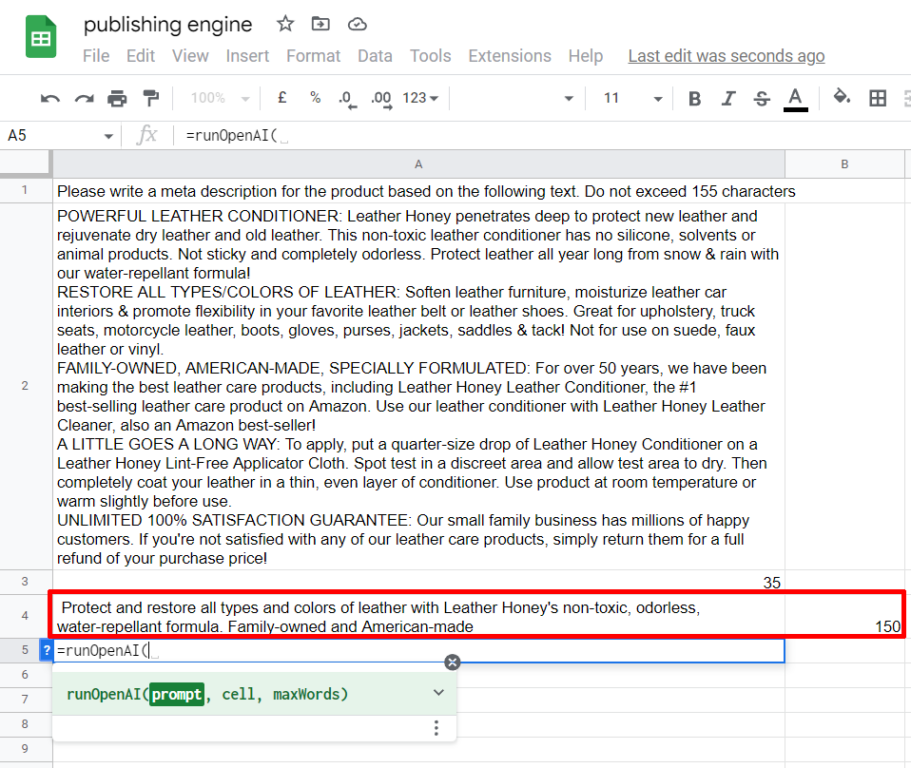Image resolution: width=911 pixels, height=768 pixels.
Task: Open the Name box dropdown arrow
Action: [109, 137]
